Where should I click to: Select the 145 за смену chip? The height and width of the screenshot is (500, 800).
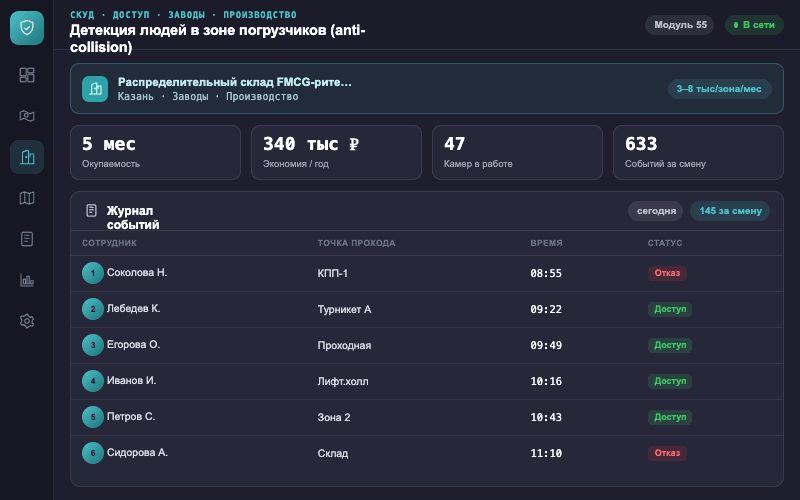pos(730,211)
